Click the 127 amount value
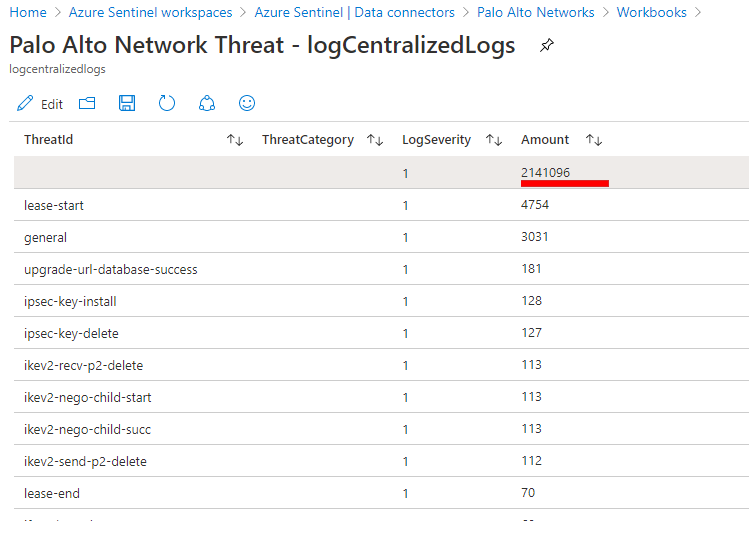Screen dimensions: 749x559 (532, 333)
